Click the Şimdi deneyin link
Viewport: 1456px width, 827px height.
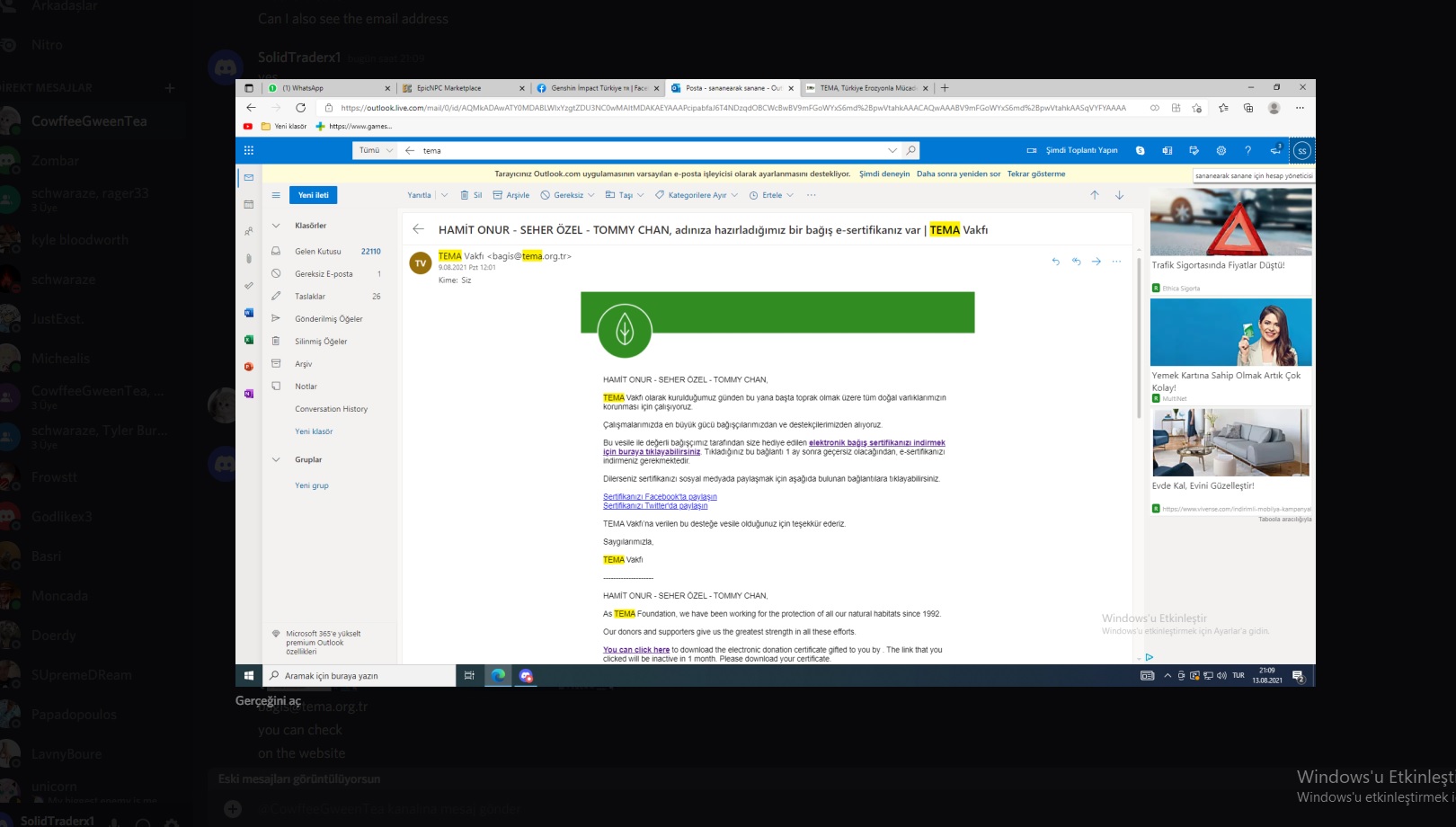click(884, 174)
